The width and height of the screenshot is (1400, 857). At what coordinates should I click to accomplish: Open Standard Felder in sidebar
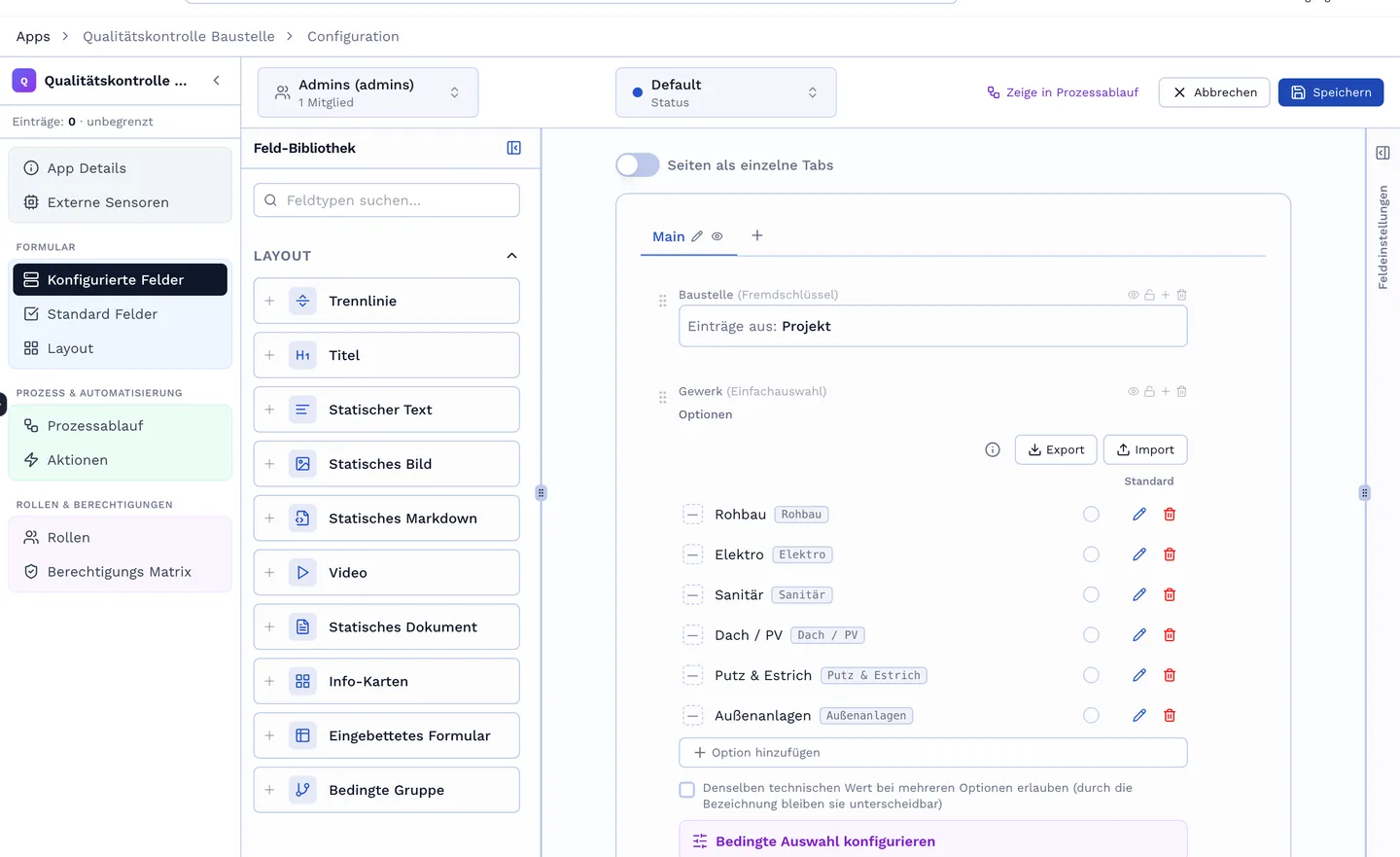click(x=120, y=314)
